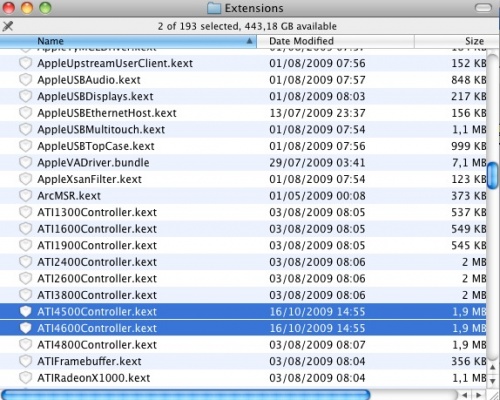This screenshot has width=500, height=400.
Task: Click the kext icon beside ATI1600Controller.kext
Action: 25,229
